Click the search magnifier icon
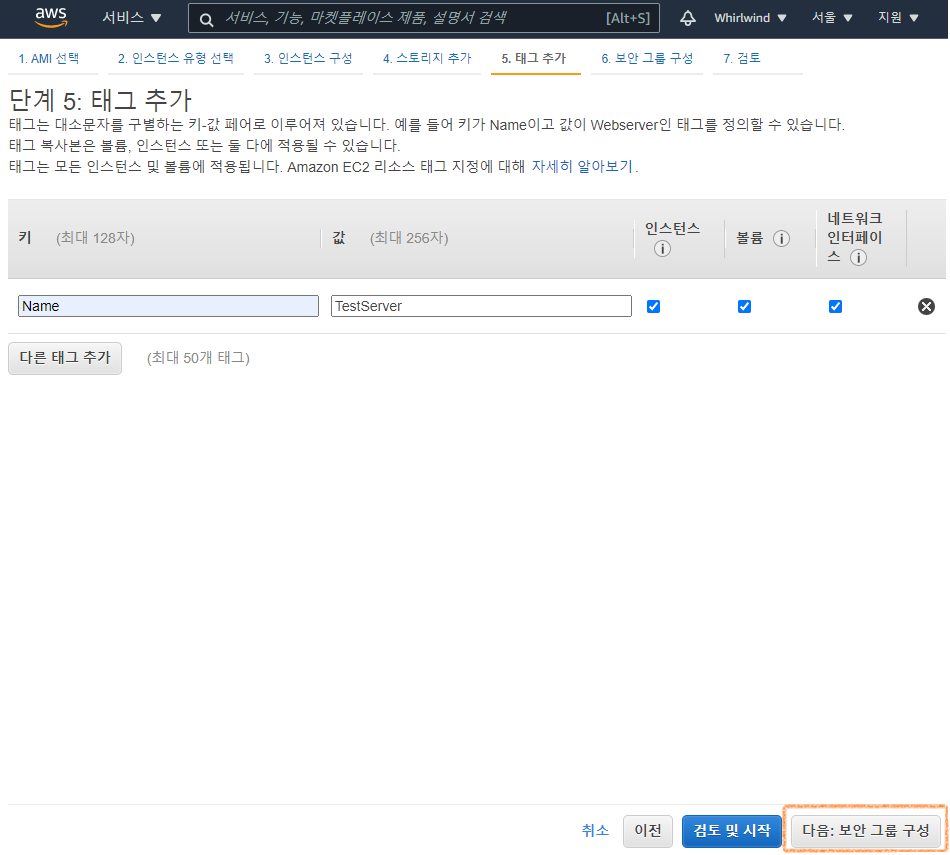 206,19
